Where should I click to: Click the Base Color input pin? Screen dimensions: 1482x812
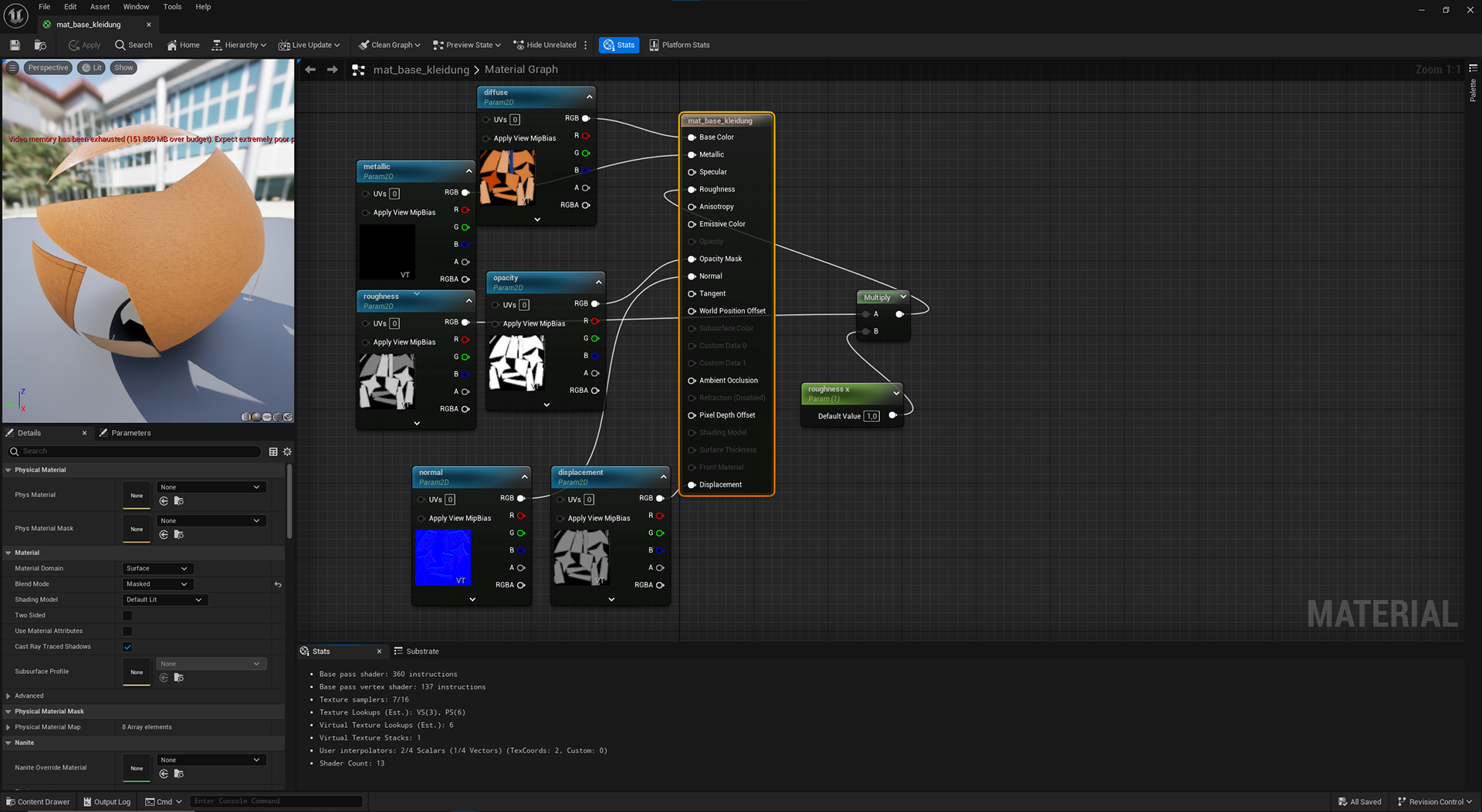coord(692,137)
